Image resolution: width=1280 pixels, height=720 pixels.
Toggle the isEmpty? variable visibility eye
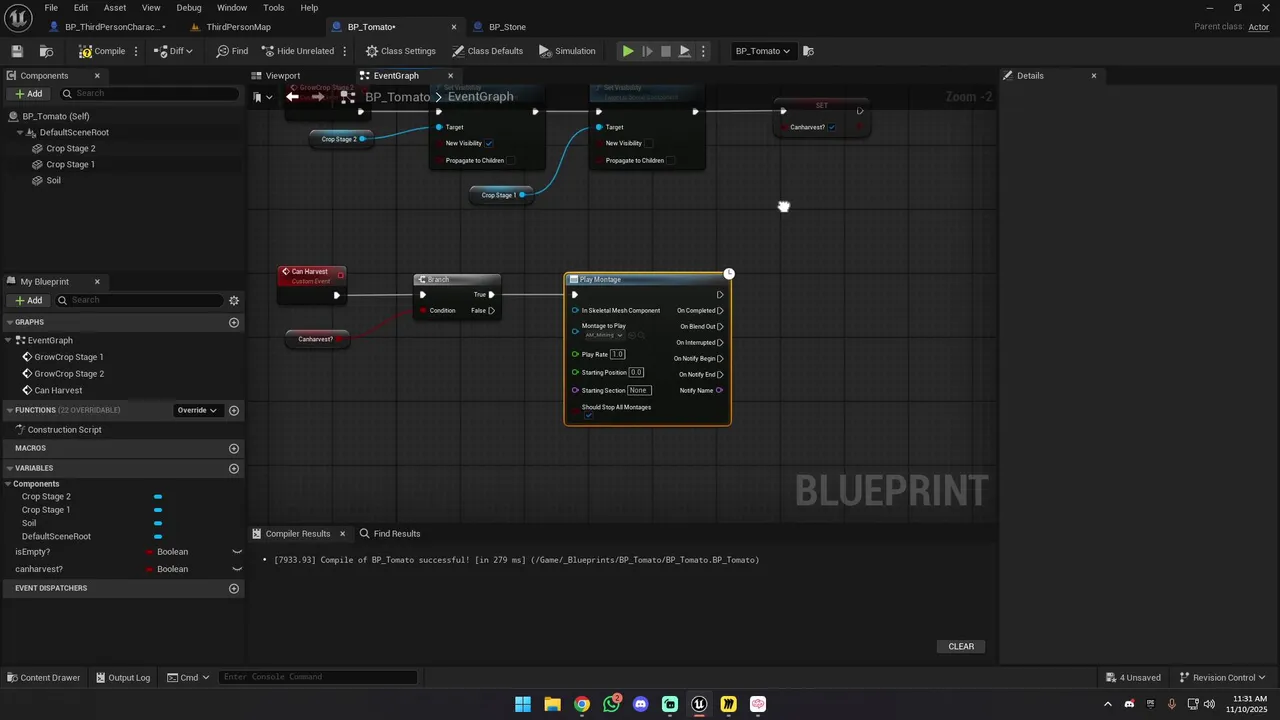237,552
